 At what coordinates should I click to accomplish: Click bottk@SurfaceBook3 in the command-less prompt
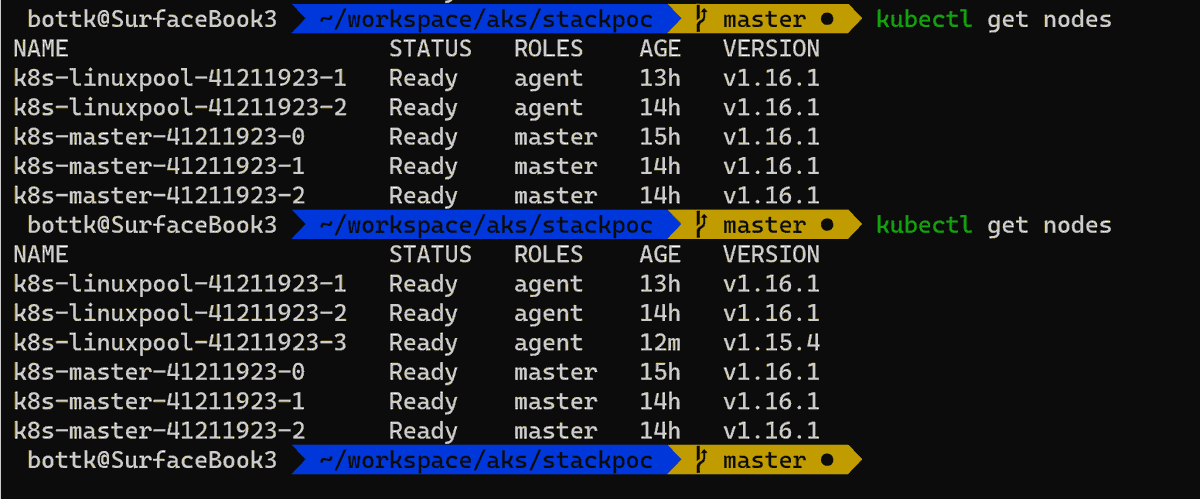tap(152, 460)
